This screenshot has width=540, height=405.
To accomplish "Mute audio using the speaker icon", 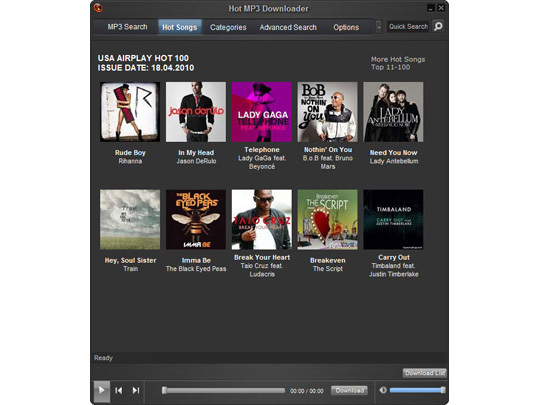I will pos(383,390).
